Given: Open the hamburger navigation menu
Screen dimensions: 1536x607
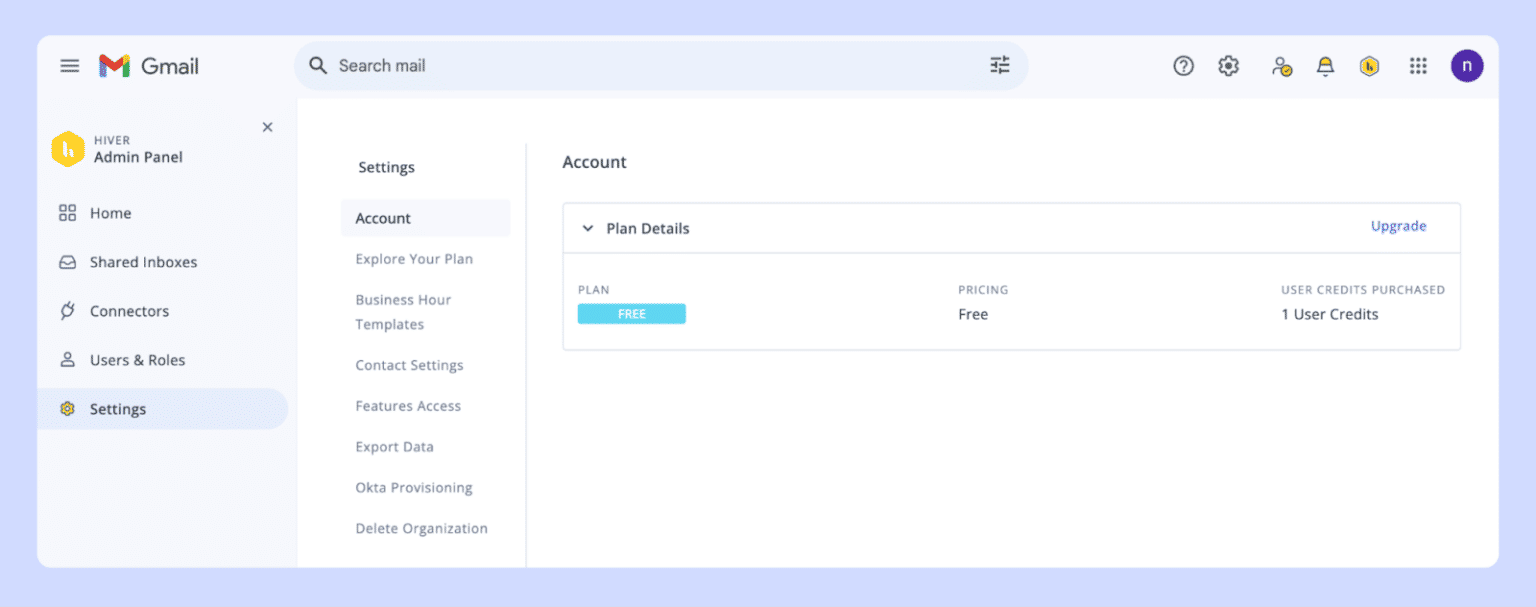Looking at the screenshot, I should (69, 65).
